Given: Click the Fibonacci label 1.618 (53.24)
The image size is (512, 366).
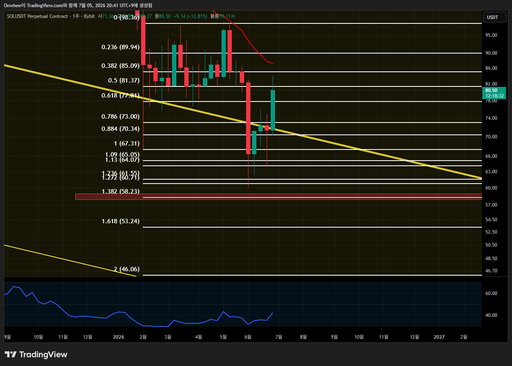Looking at the screenshot, I should pos(121,221).
